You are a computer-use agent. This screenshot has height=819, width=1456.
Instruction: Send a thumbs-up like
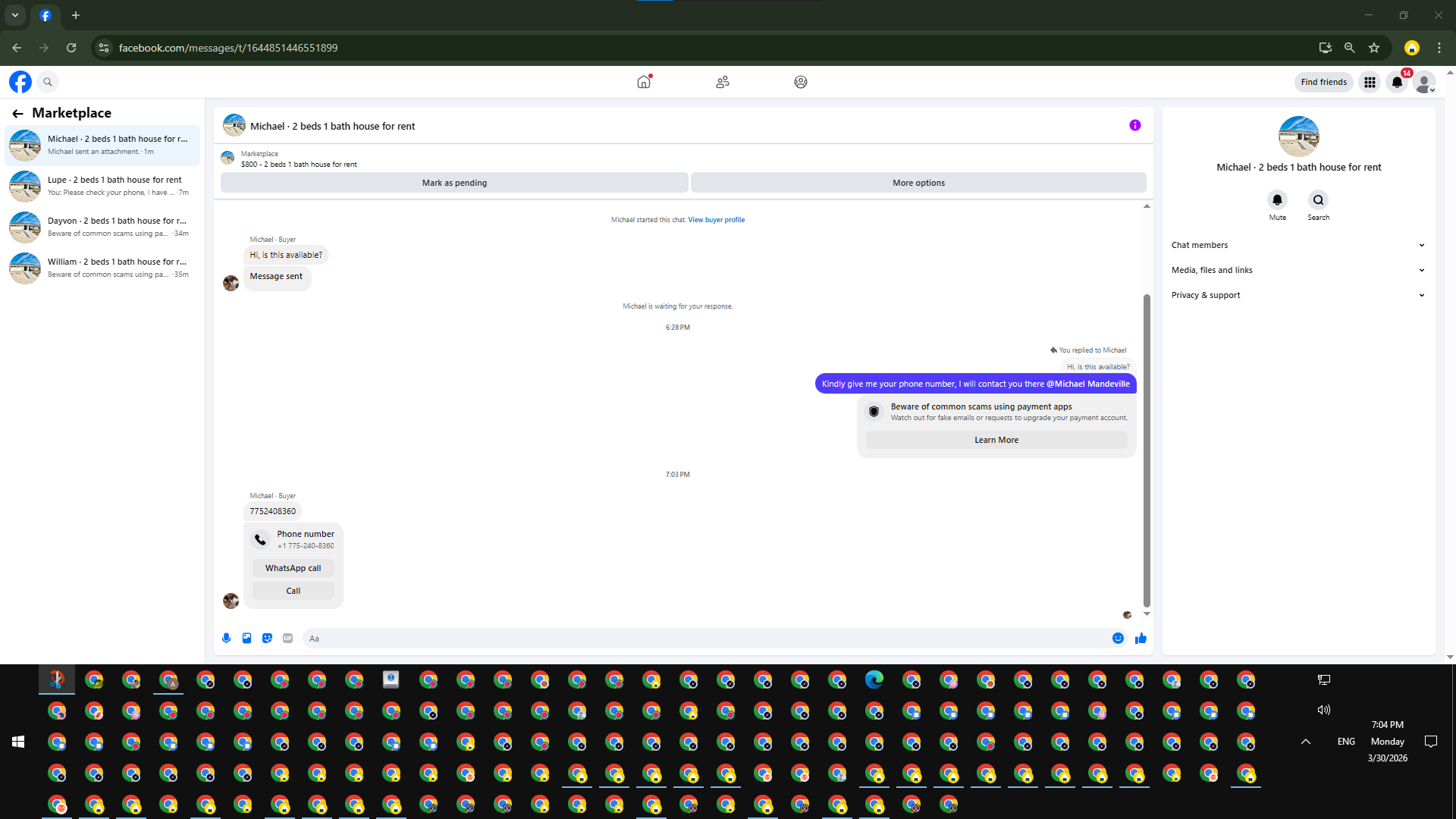click(x=1141, y=639)
